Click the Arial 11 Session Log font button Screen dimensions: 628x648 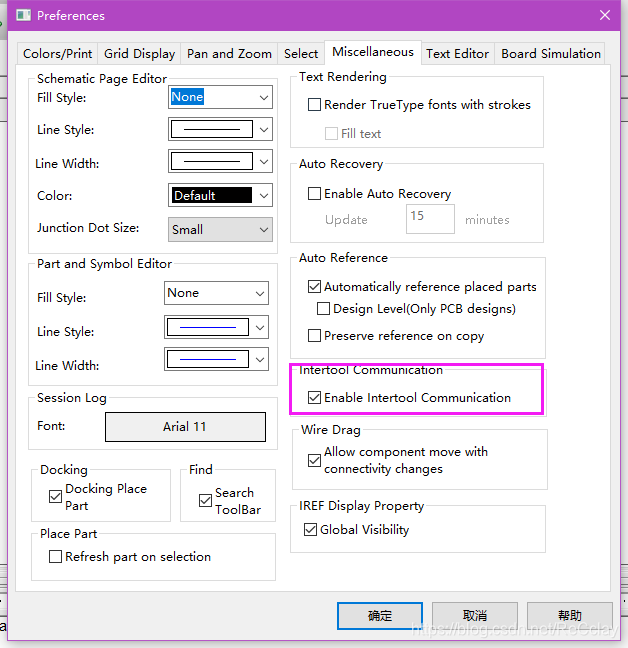(x=185, y=427)
